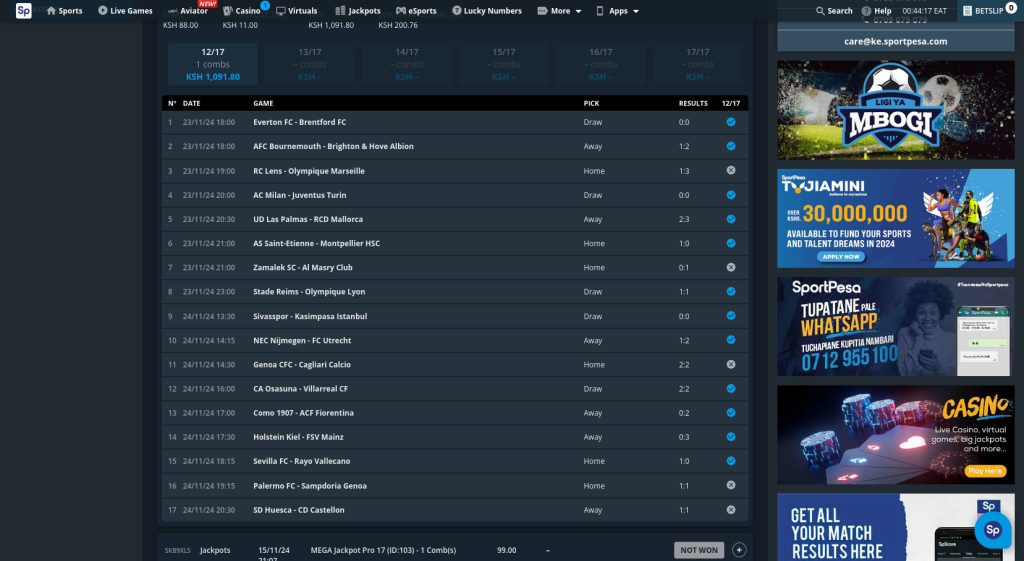Click check icon for Sevilla - Rayo Vallecano row
Screen dimensions: 1024x561
[731, 461]
